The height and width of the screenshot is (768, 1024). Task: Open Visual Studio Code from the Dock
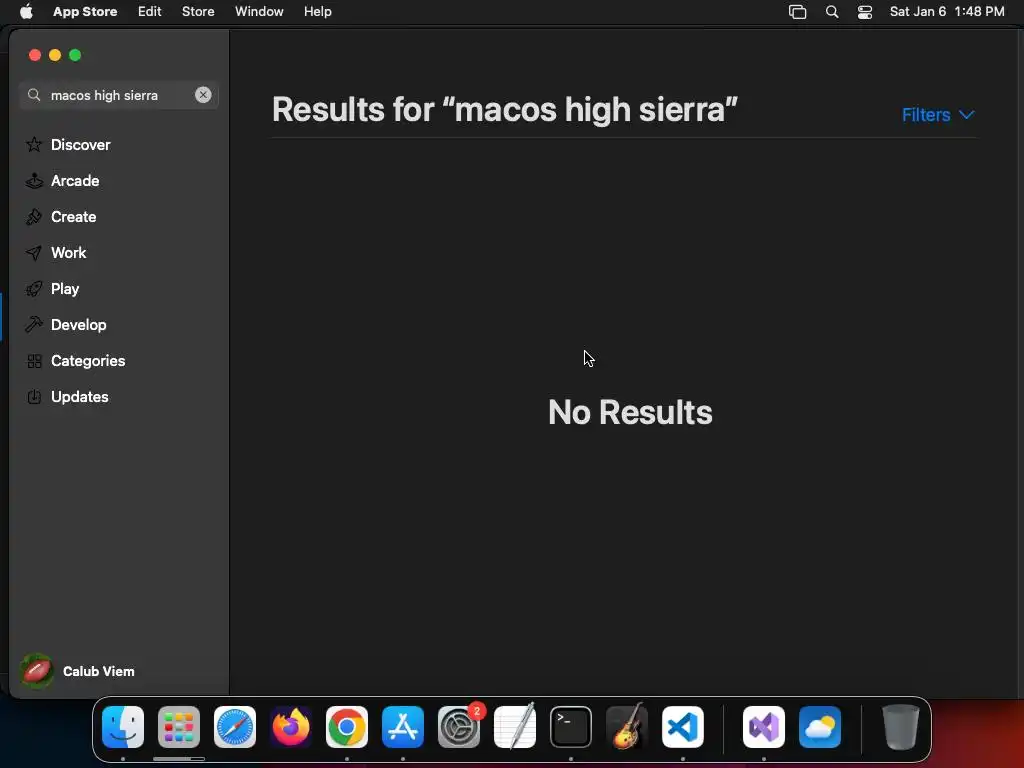click(682, 727)
